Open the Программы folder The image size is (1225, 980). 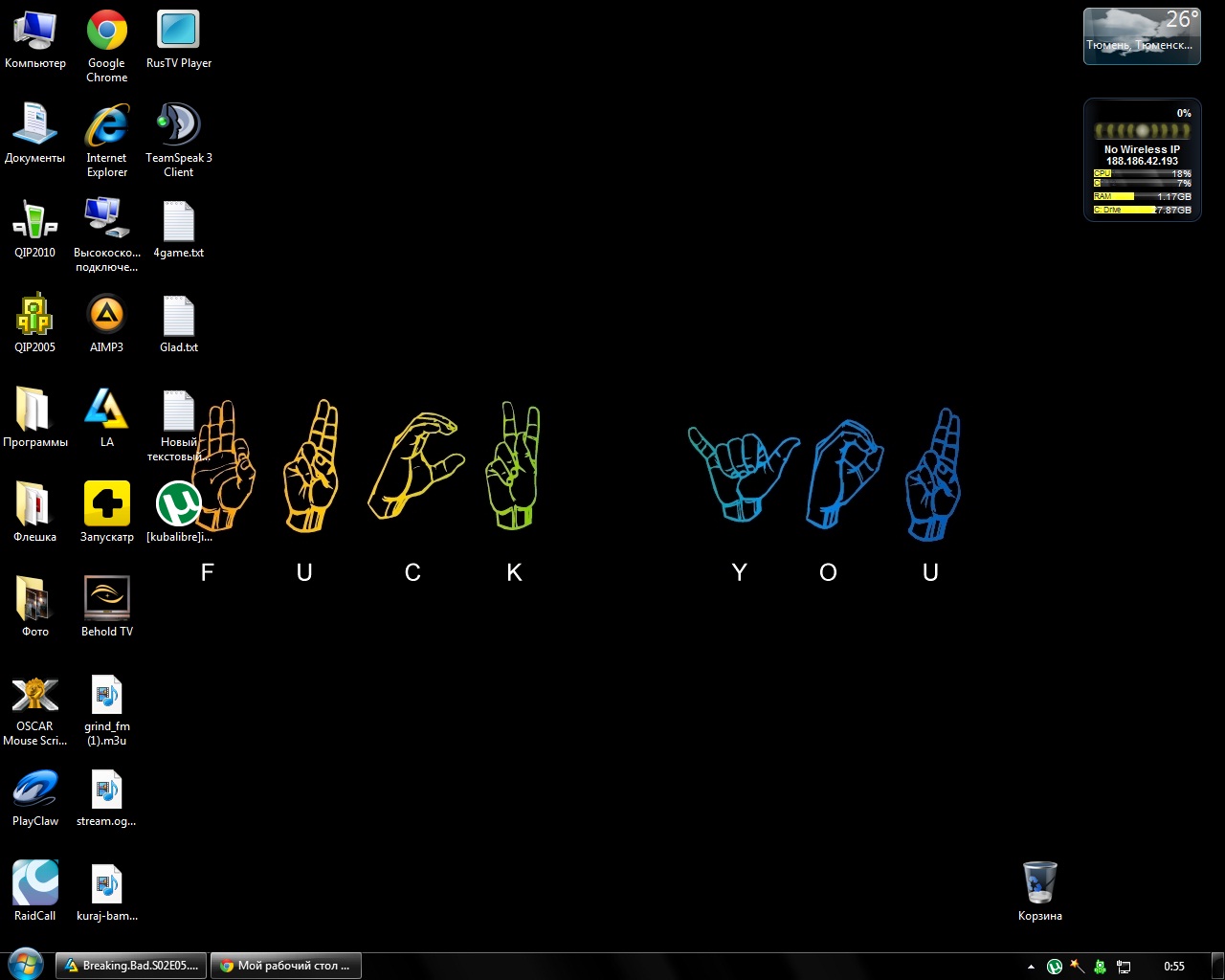click(x=34, y=410)
